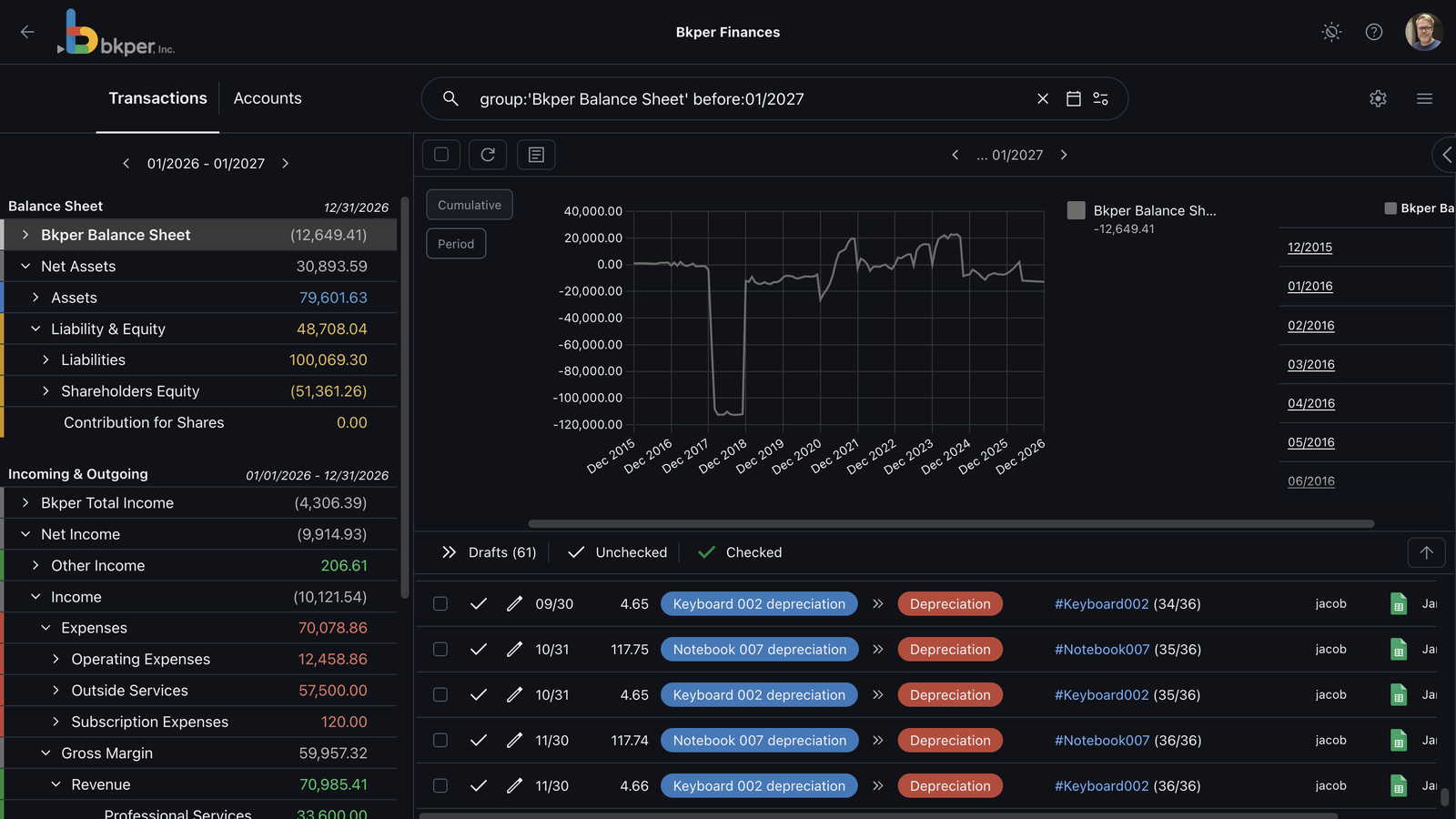Expand the Shareholders Equity group
Viewport: 1456px width, 819px height.
[x=45, y=391]
